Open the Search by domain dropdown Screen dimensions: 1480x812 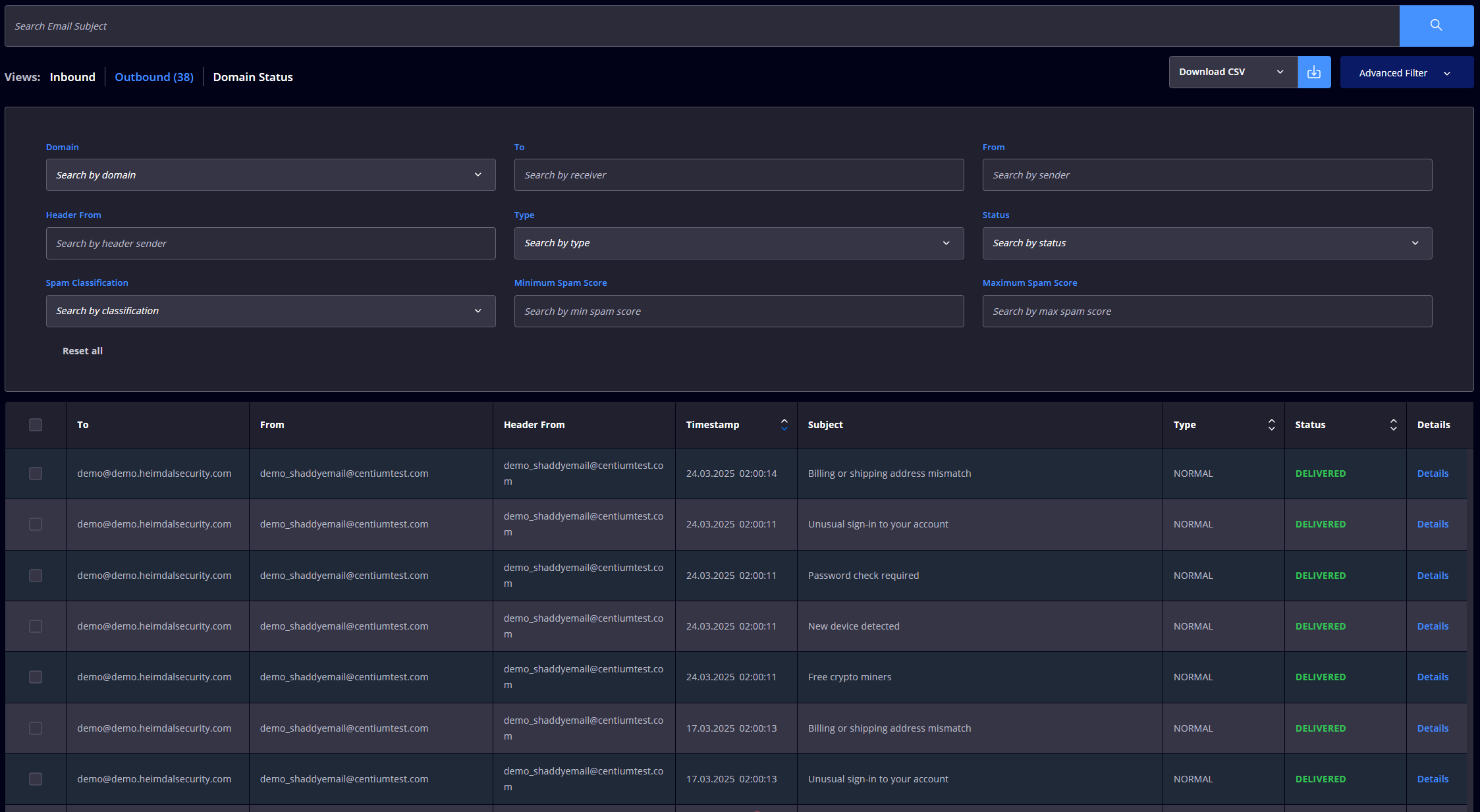click(x=271, y=175)
